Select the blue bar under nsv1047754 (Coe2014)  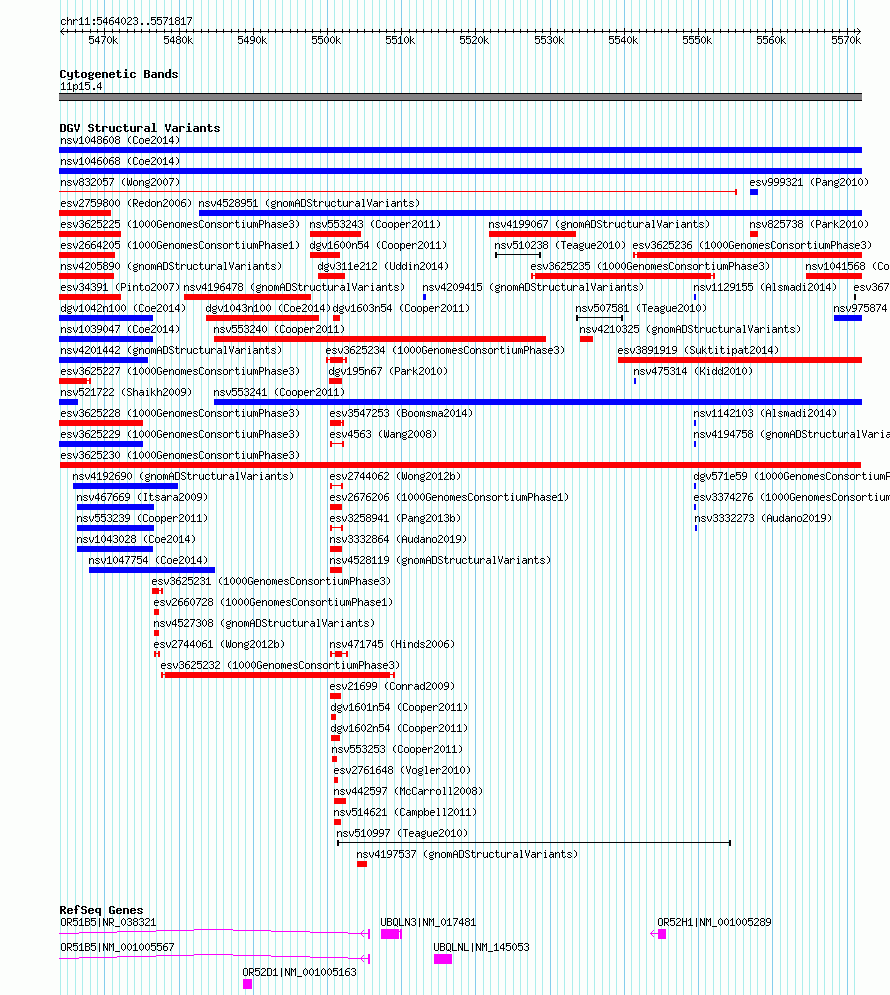pos(152,570)
